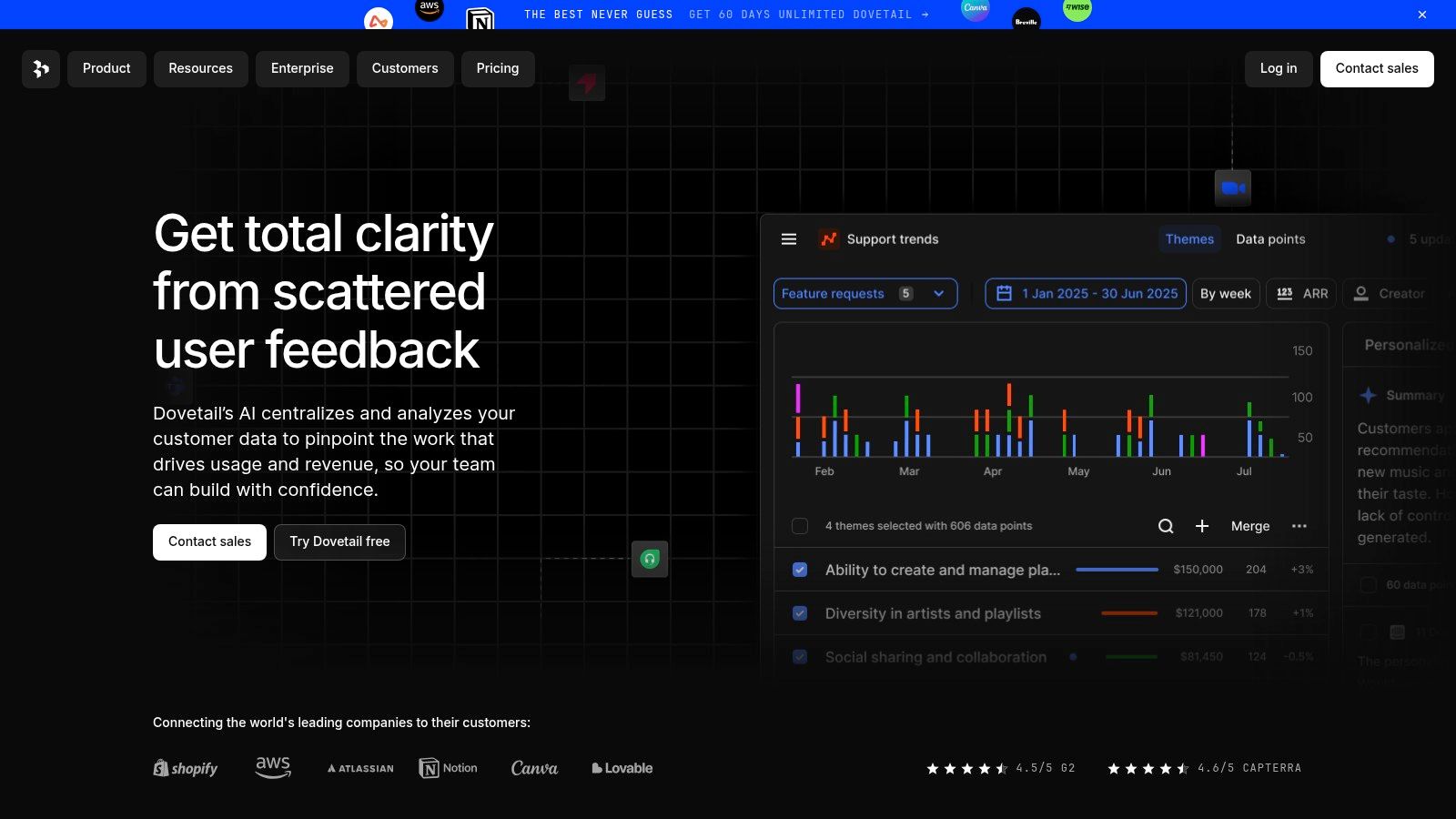Click the Notion logo in customer logos

[448, 768]
